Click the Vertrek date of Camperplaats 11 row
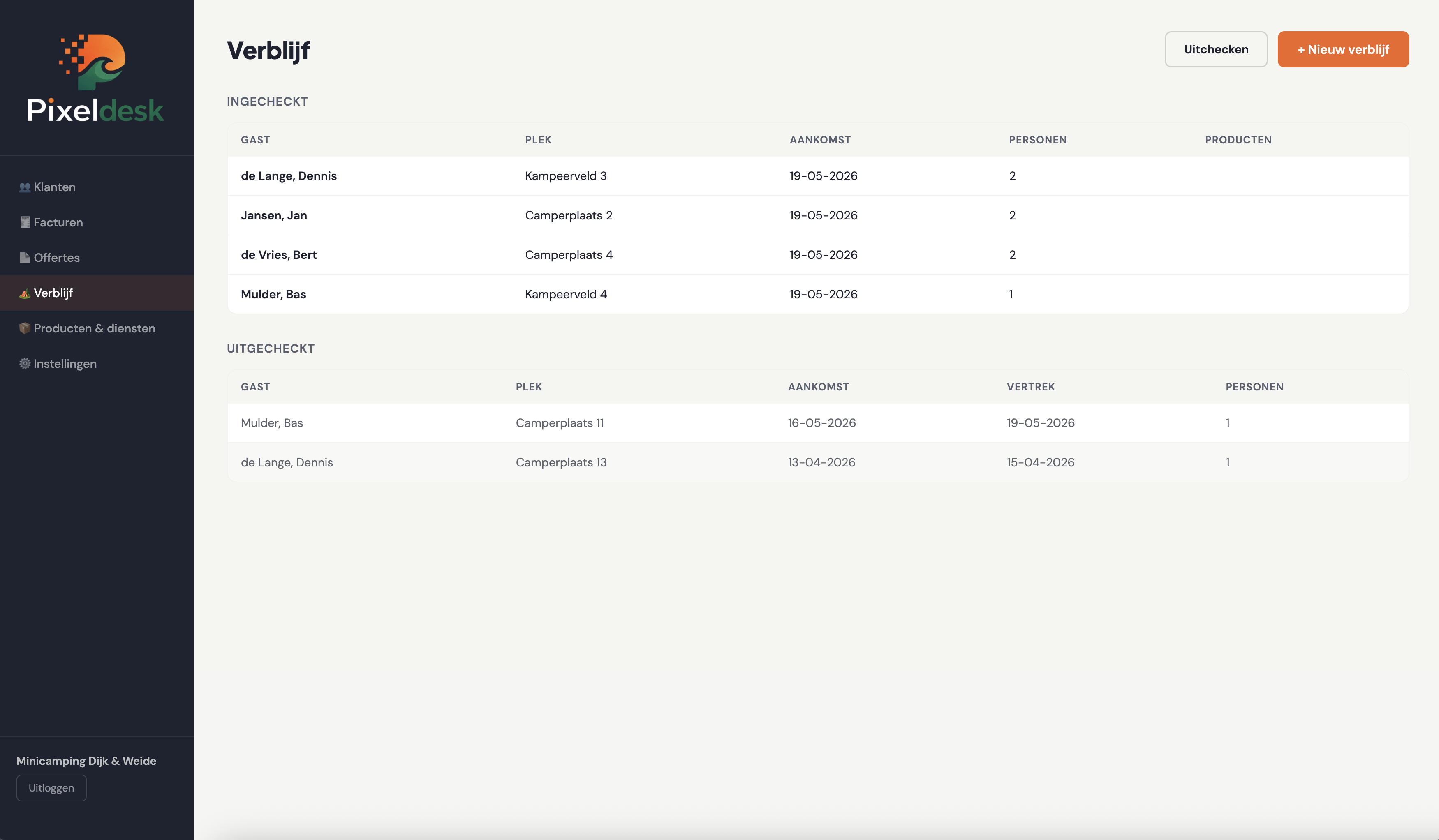Image resolution: width=1439 pixels, height=840 pixels. point(1041,423)
